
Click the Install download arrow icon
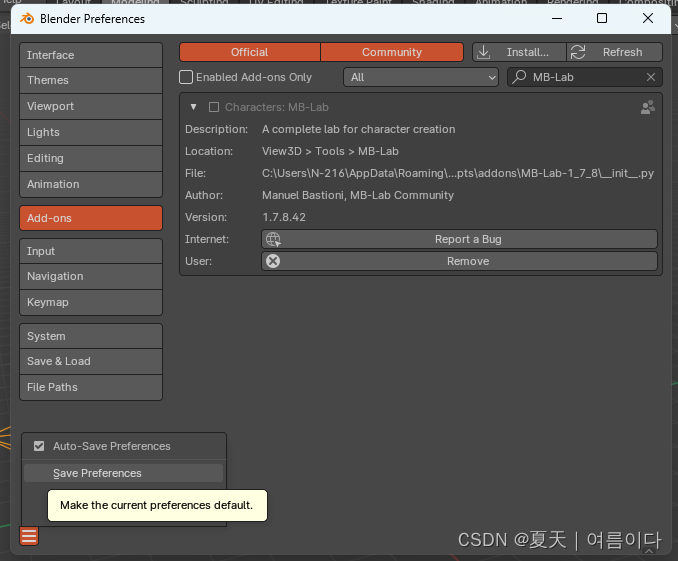coord(483,52)
